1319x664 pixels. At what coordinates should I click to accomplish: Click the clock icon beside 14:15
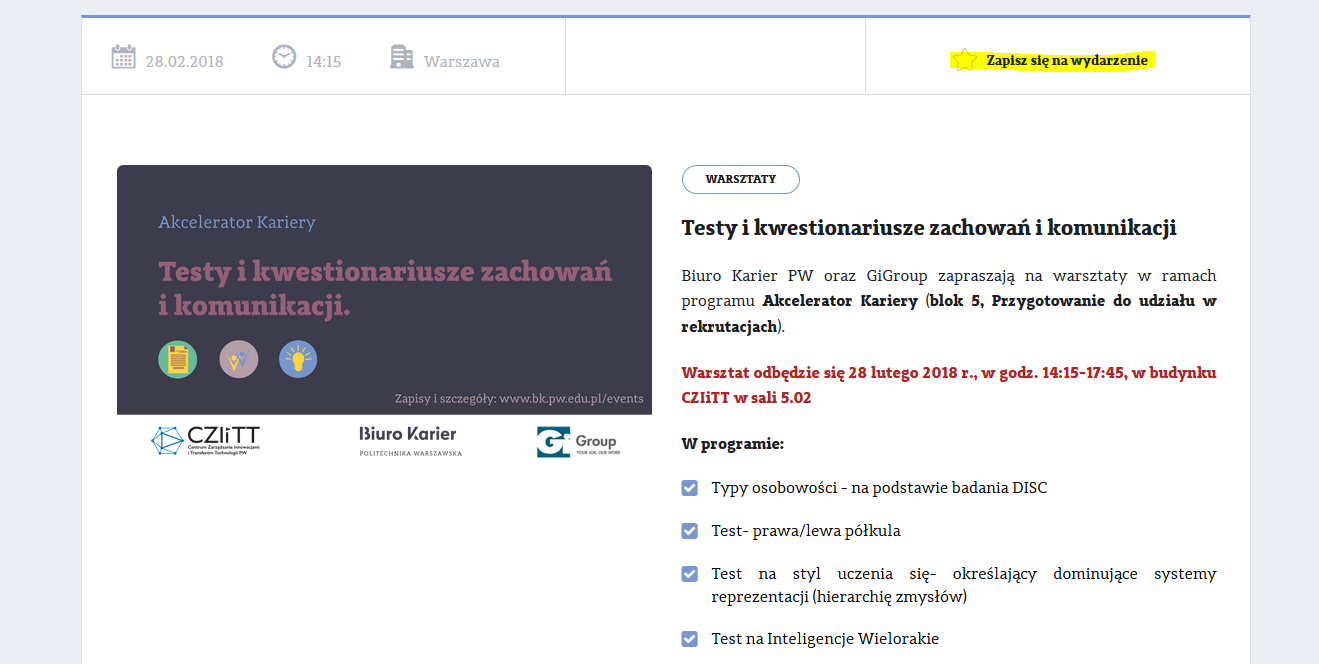(284, 57)
